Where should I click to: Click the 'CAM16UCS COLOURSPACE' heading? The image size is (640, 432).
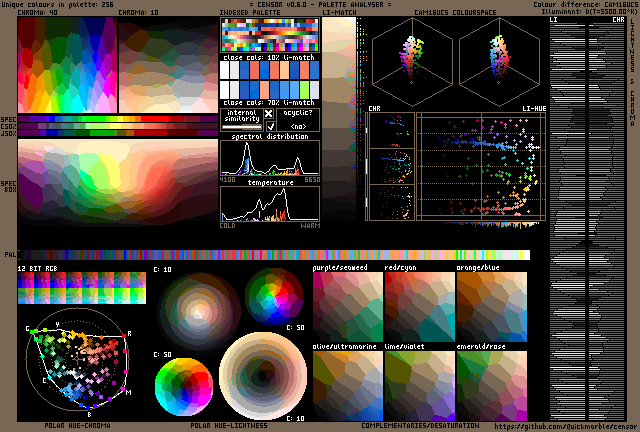(x=455, y=13)
